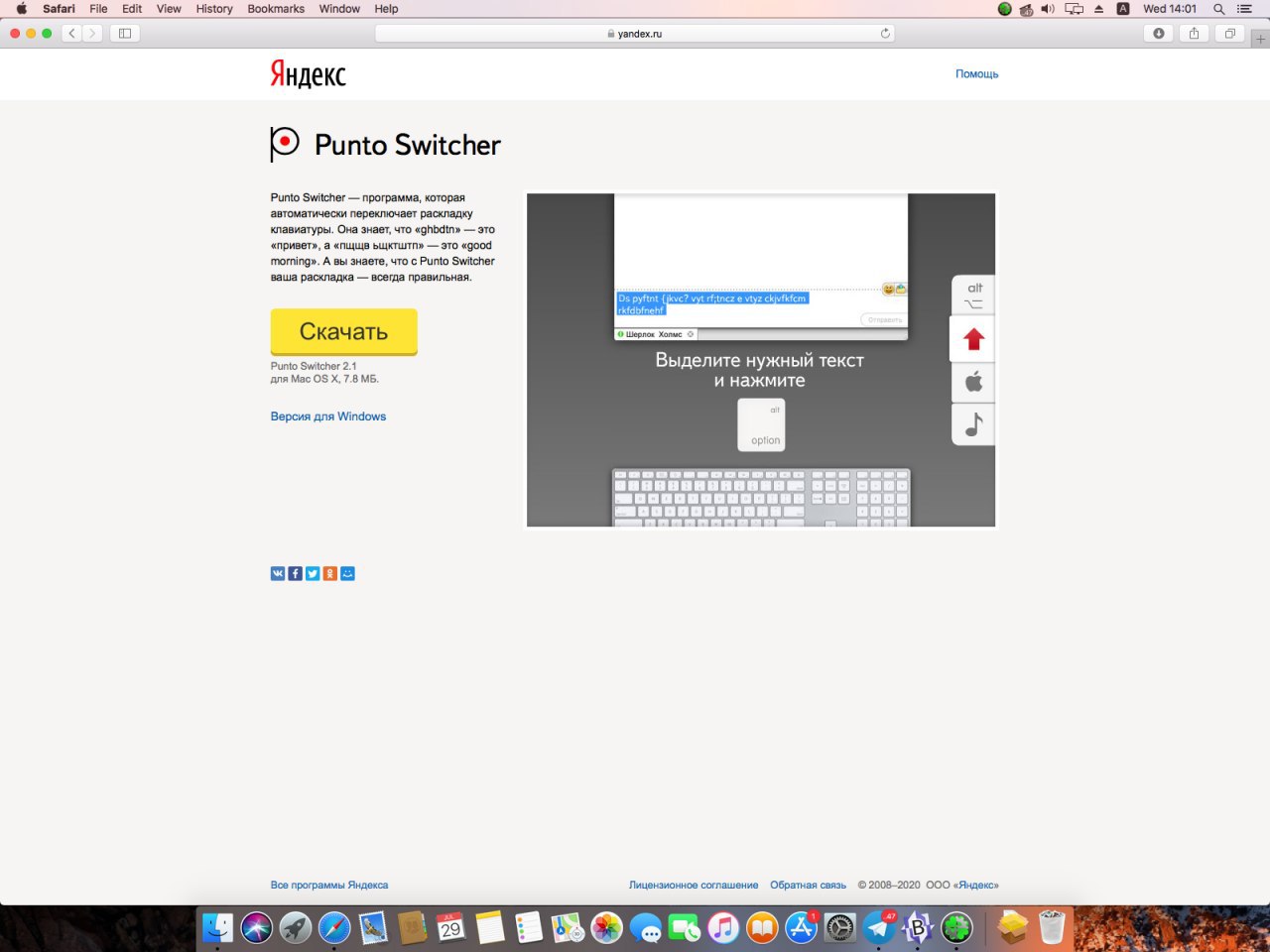Select the alt option slide tab
This screenshot has width=1270, height=952.
click(973, 296)
